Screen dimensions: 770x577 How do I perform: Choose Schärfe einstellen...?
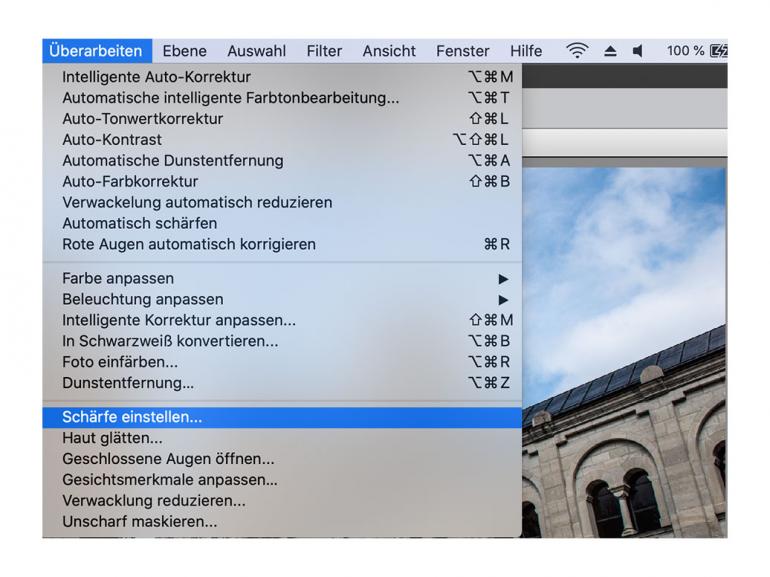click(x=282, y=417)
